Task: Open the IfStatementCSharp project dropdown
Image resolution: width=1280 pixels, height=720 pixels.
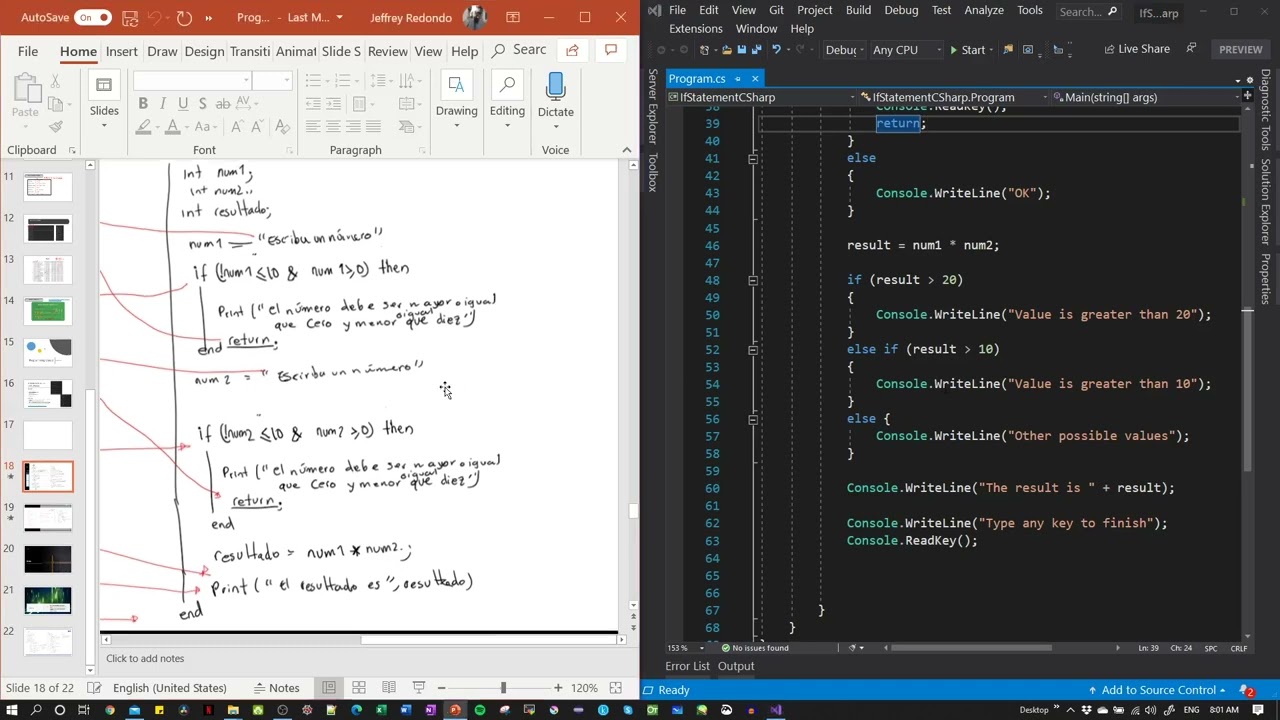Action: [x=761, y=97]
